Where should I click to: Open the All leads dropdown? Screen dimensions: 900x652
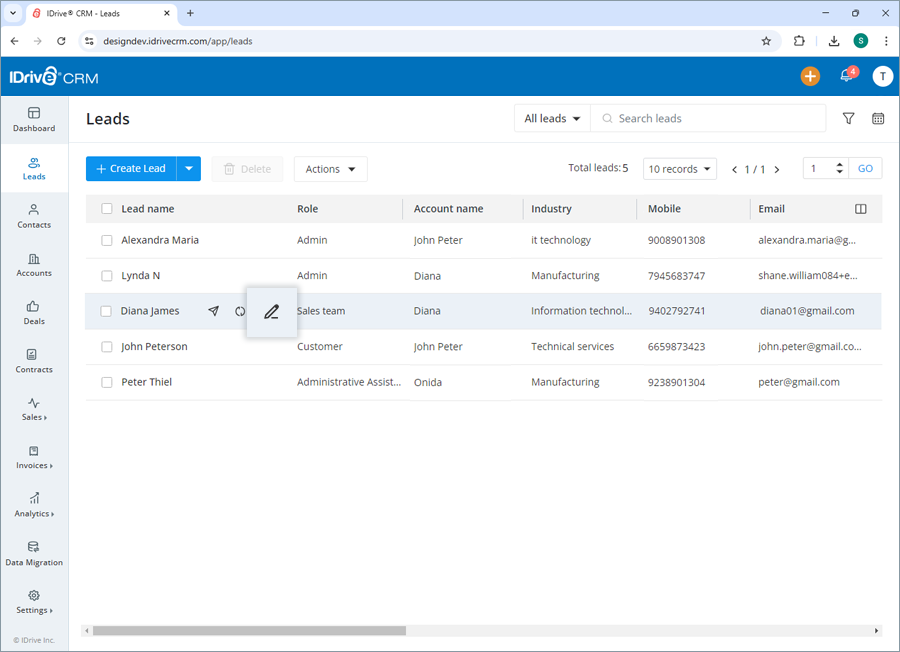[x=551, y=118]
